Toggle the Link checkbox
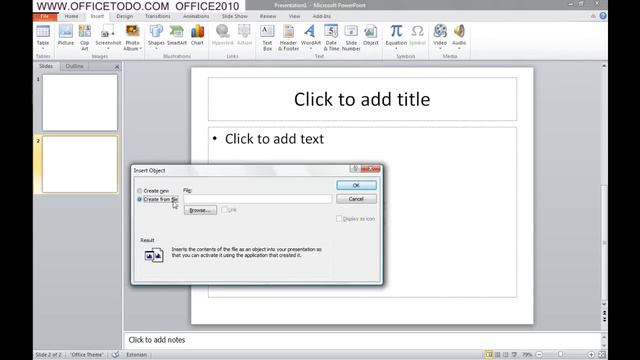640x360 pixels. pyautogui.click(x=224, y=209)
